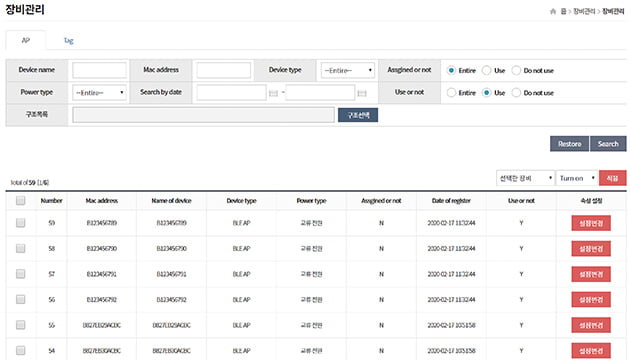Click the 장비관리 page title
The width and height of the screenshot is (630, 364).
[25, 9]
